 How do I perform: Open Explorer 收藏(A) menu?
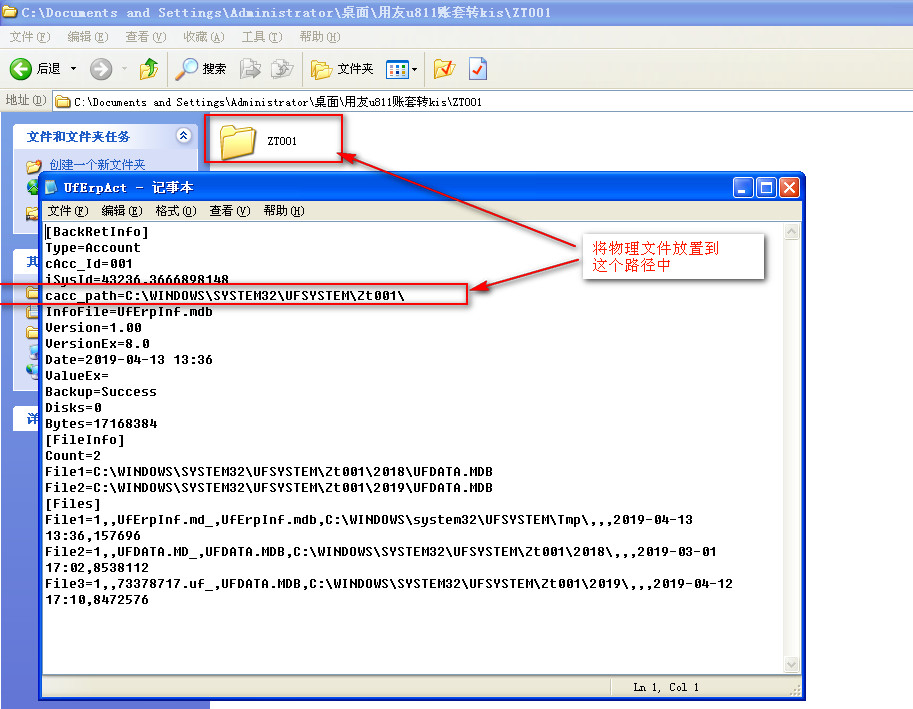tap(203, 37)
